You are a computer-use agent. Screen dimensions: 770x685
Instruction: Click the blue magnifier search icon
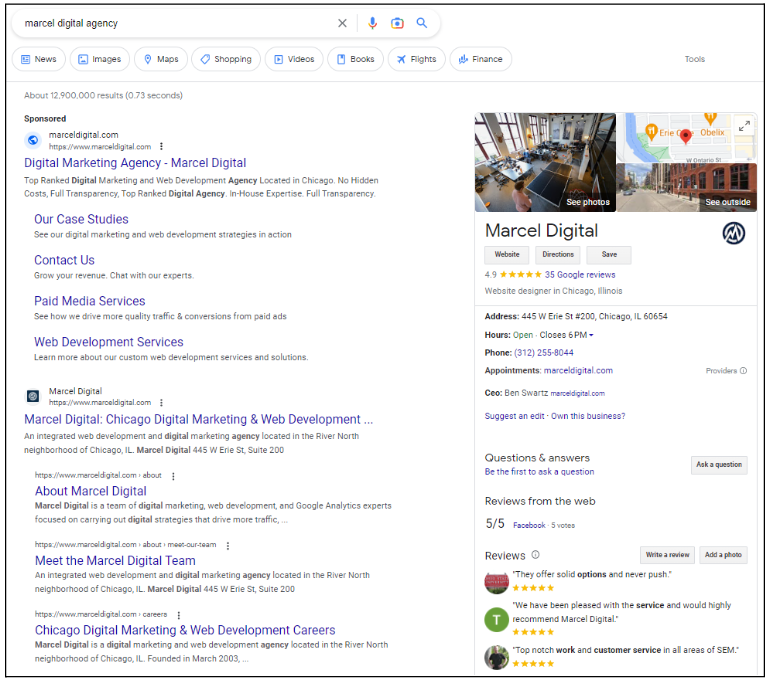(x=422, y=23)
